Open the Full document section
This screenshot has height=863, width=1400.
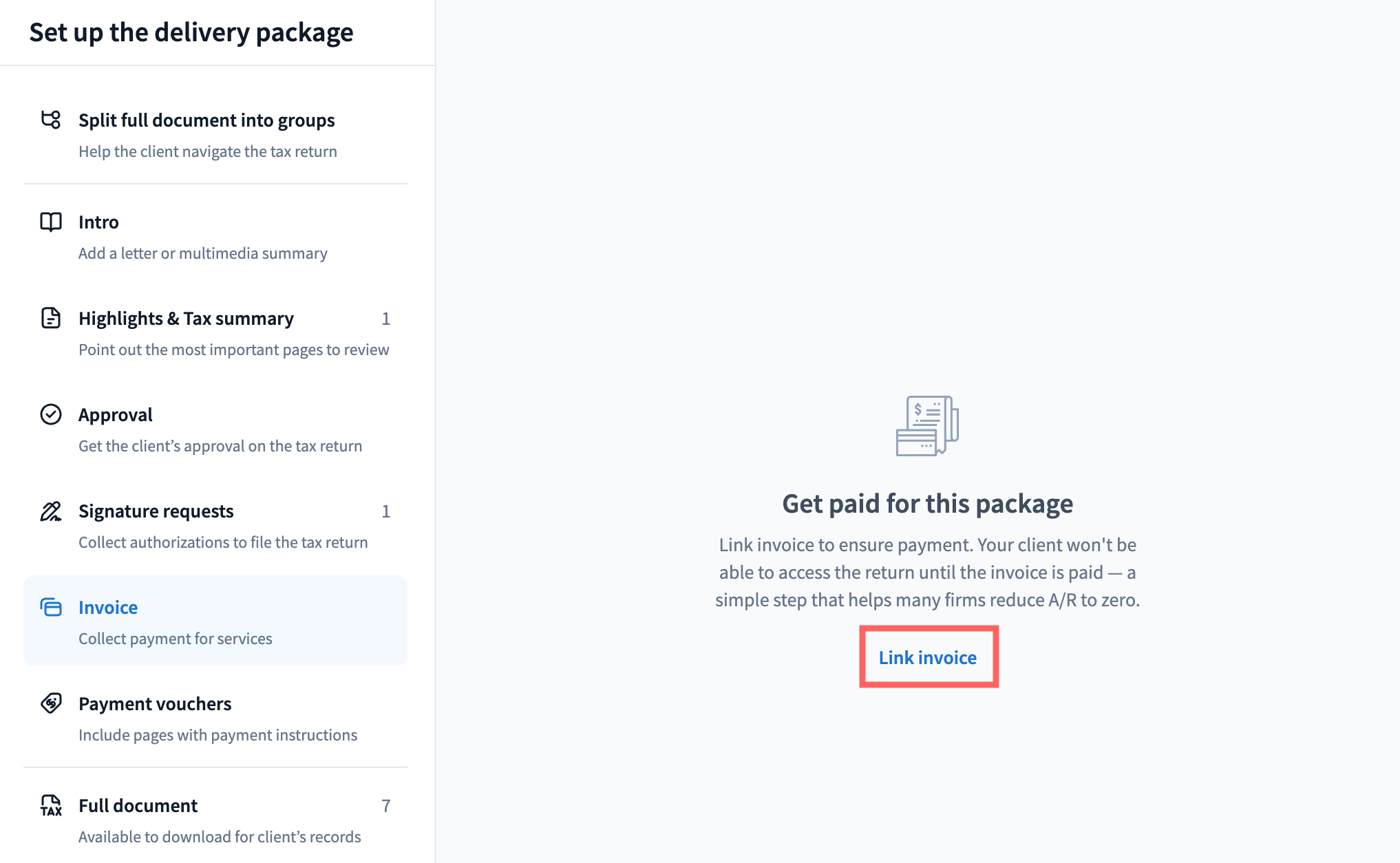tap(215, 820)
